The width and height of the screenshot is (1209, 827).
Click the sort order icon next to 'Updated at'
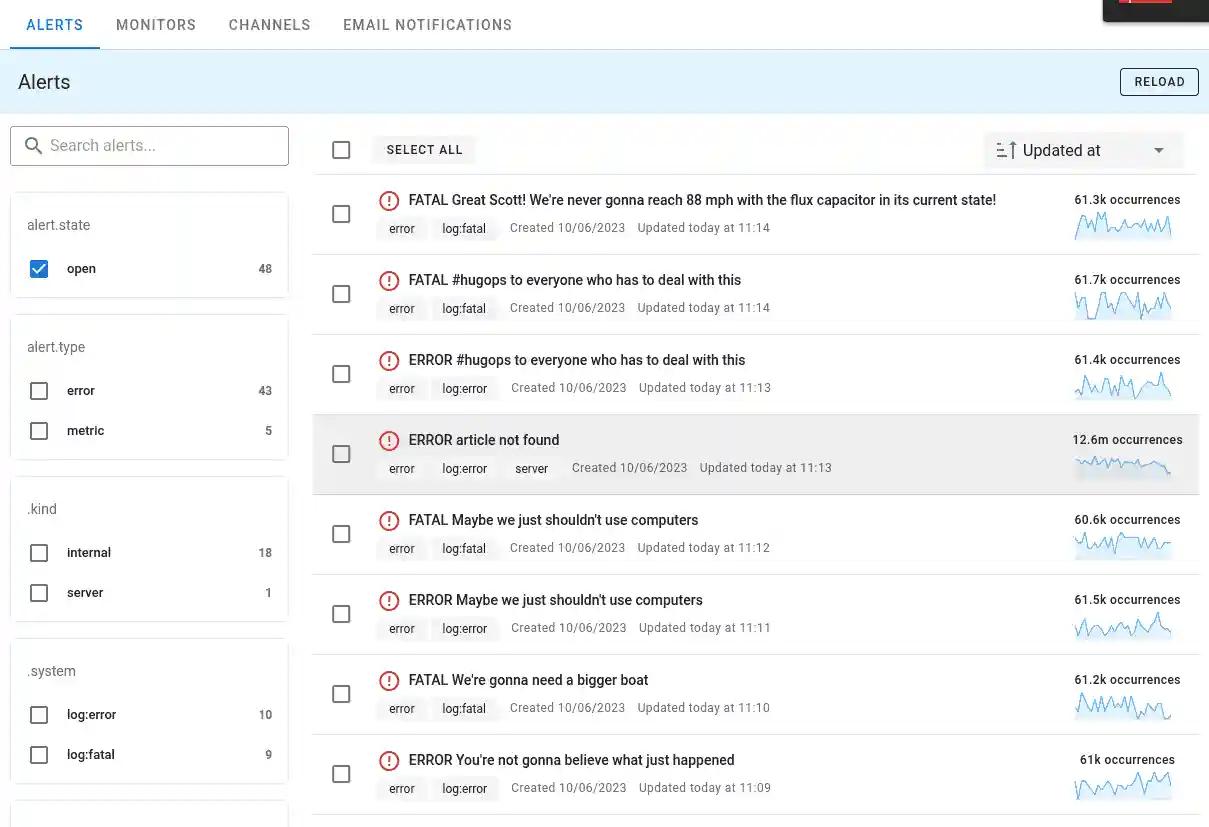coord(1006,151)
